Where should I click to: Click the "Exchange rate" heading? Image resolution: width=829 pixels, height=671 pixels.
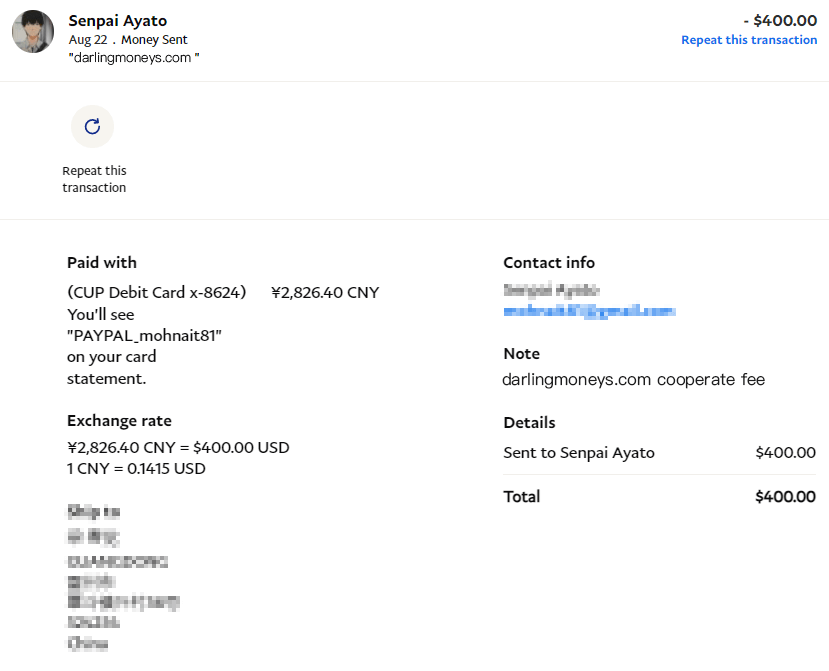tap(119, 420)
